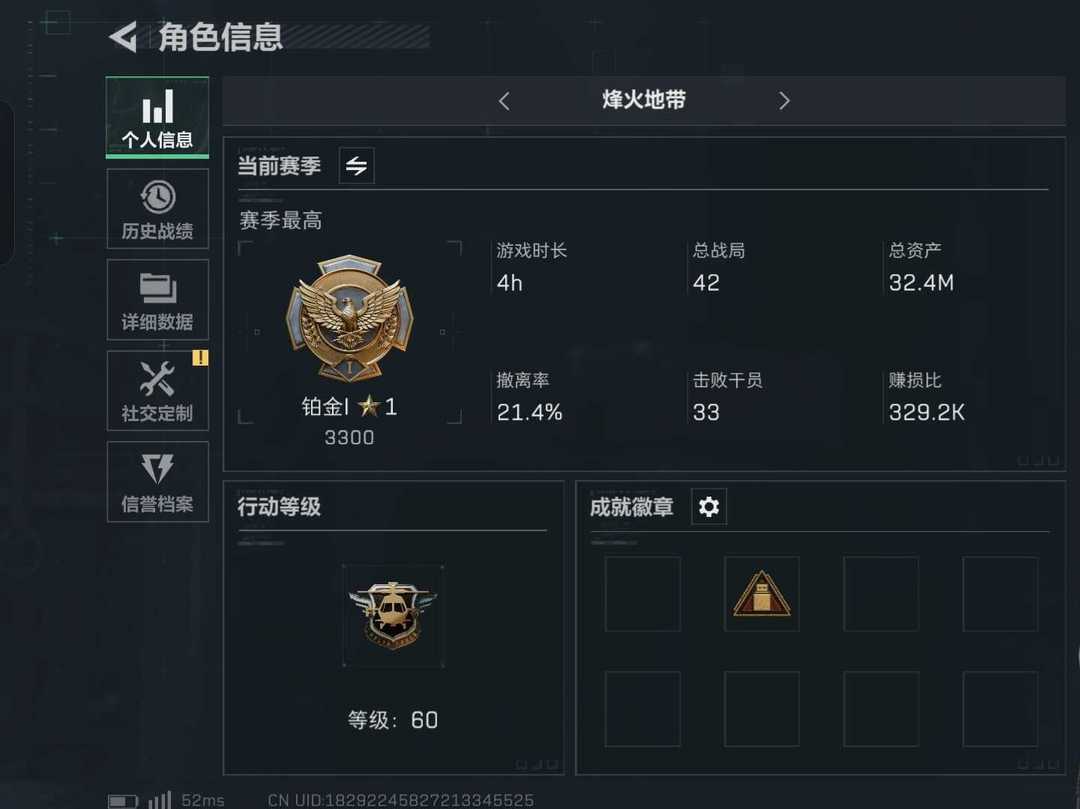Toggle season view with the swap arrows
1080x809 pixels.
coord(357,165)
